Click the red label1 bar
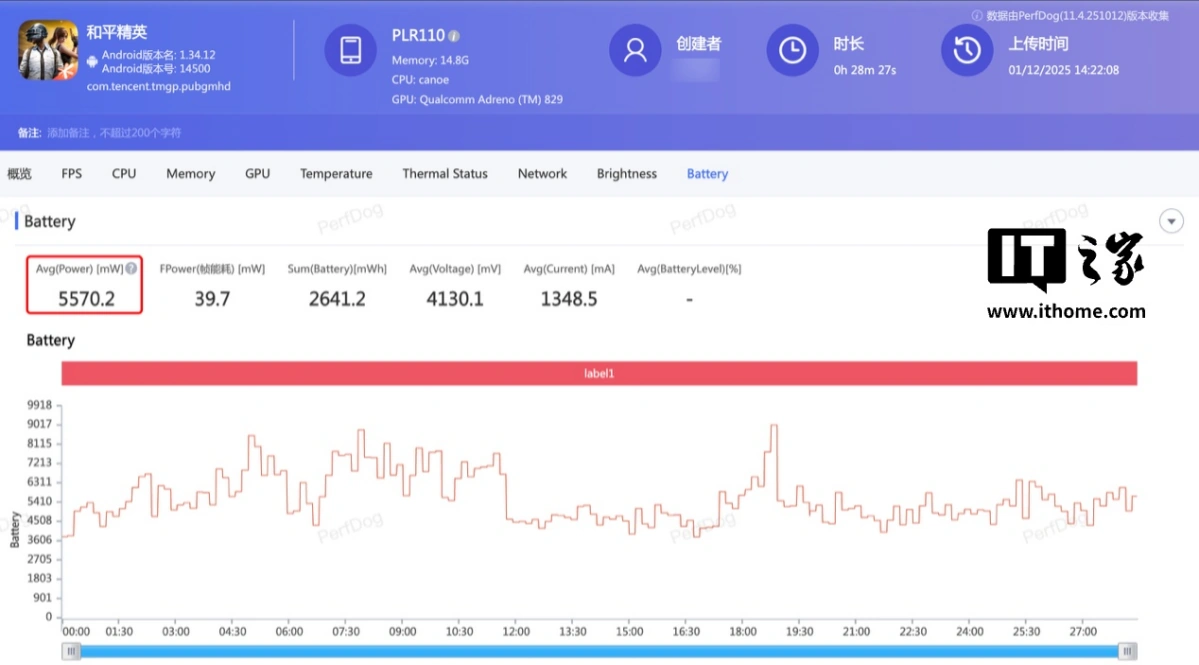Viewport: 1199px width, 665px height. point(599,373)
